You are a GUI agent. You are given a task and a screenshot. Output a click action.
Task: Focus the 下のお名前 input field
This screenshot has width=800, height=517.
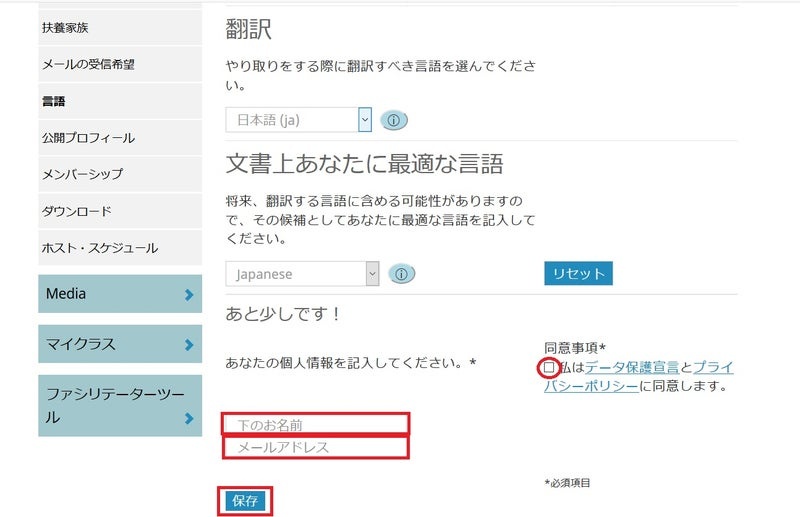point(315,424)
